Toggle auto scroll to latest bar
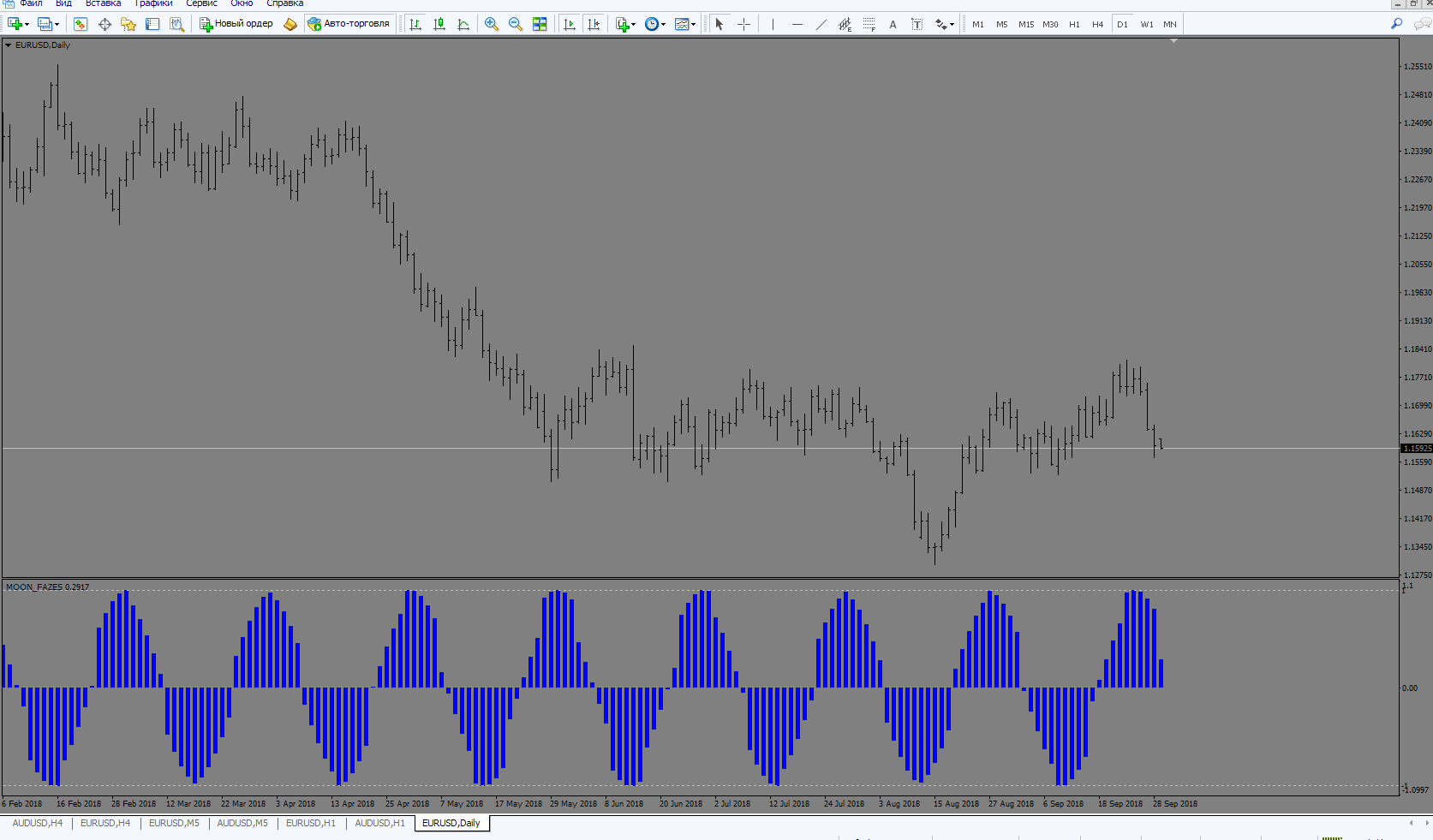 click(x=570, y=24)
